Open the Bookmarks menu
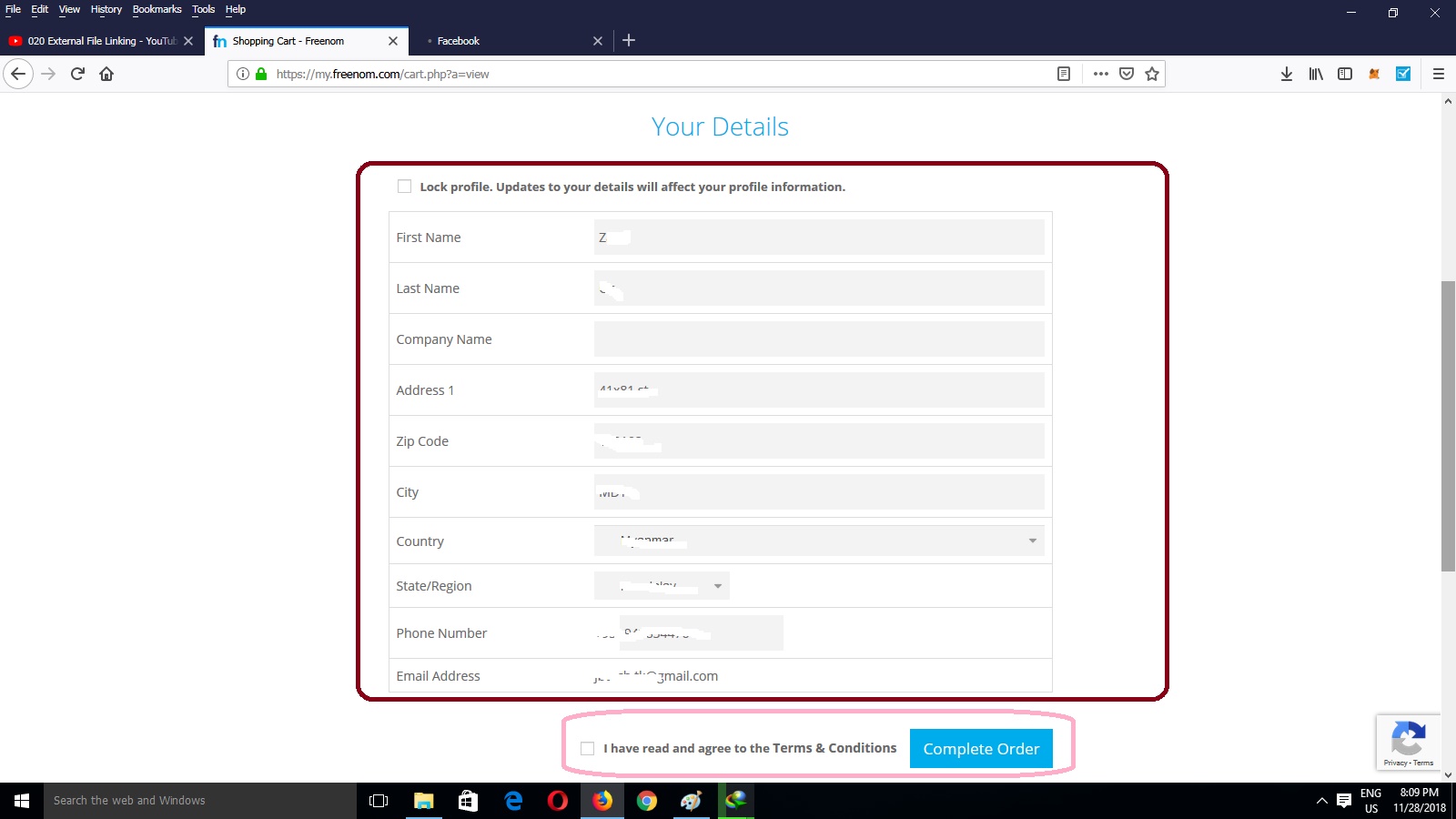Image resolution: width=1456 pixels, height=819 pixels. point(157,9)
